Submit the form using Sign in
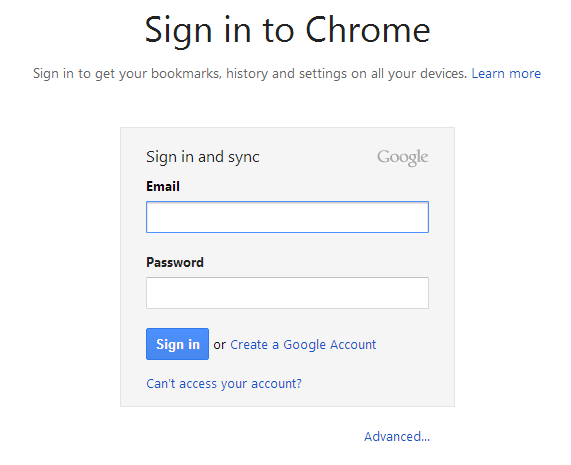The height and width of the screenshot is (465, 571). pyautogui.click(x=177, y=344)
